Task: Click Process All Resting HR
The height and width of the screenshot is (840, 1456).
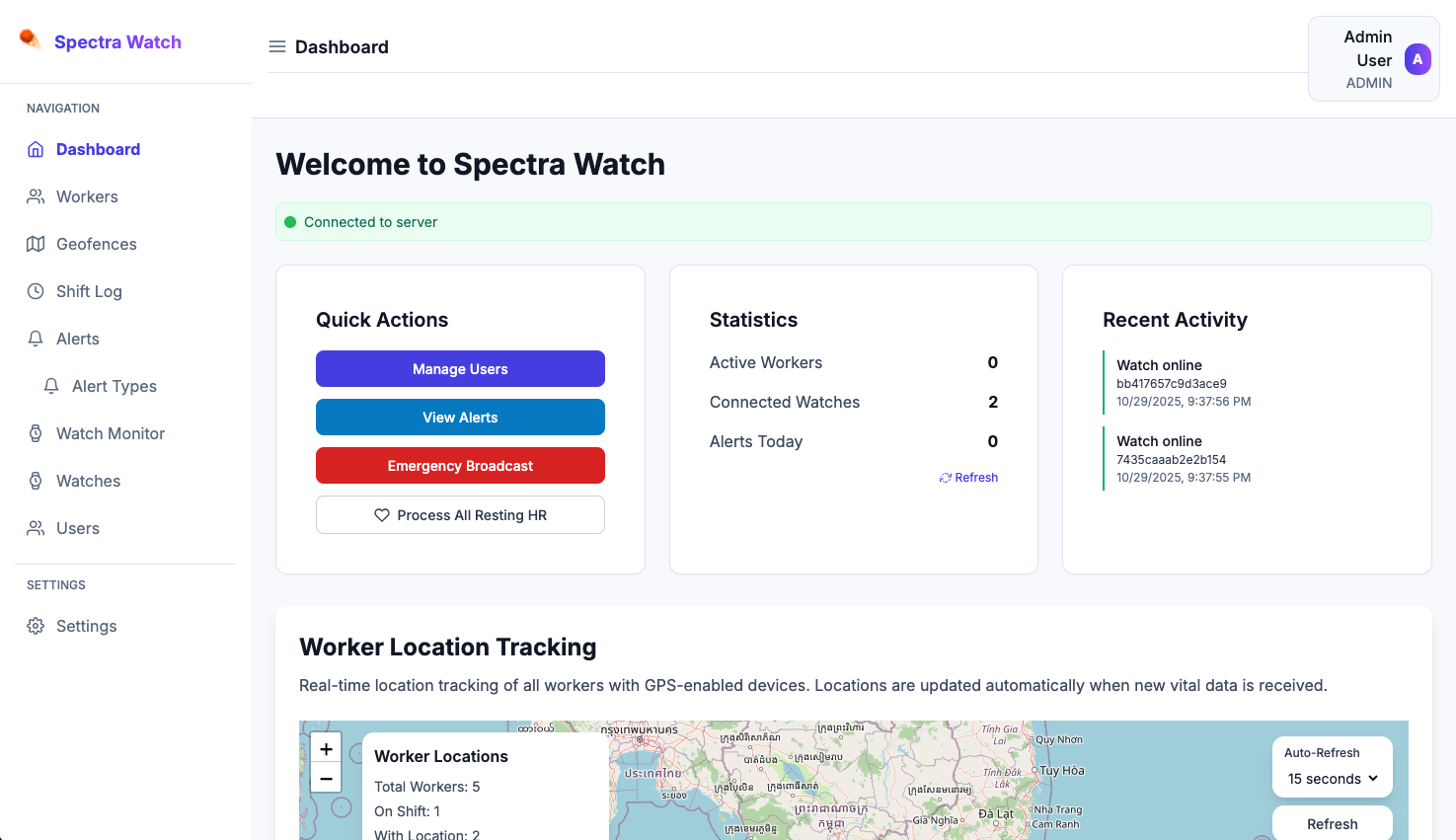Action: click(x=460, y=514)
